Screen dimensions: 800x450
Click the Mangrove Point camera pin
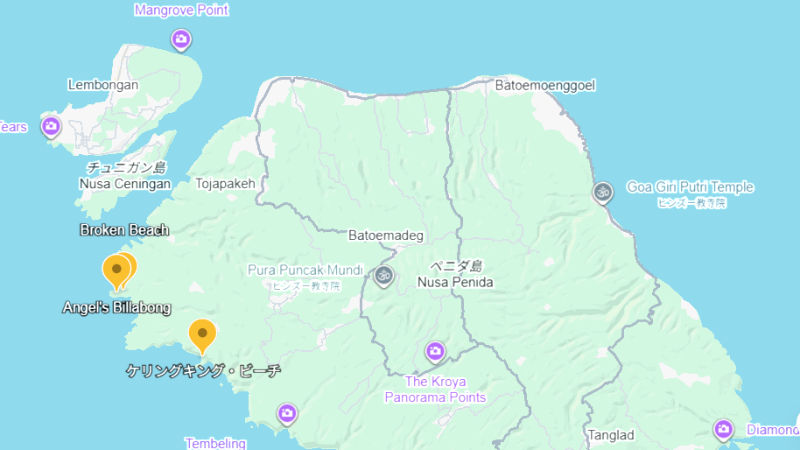click(181, 40)
